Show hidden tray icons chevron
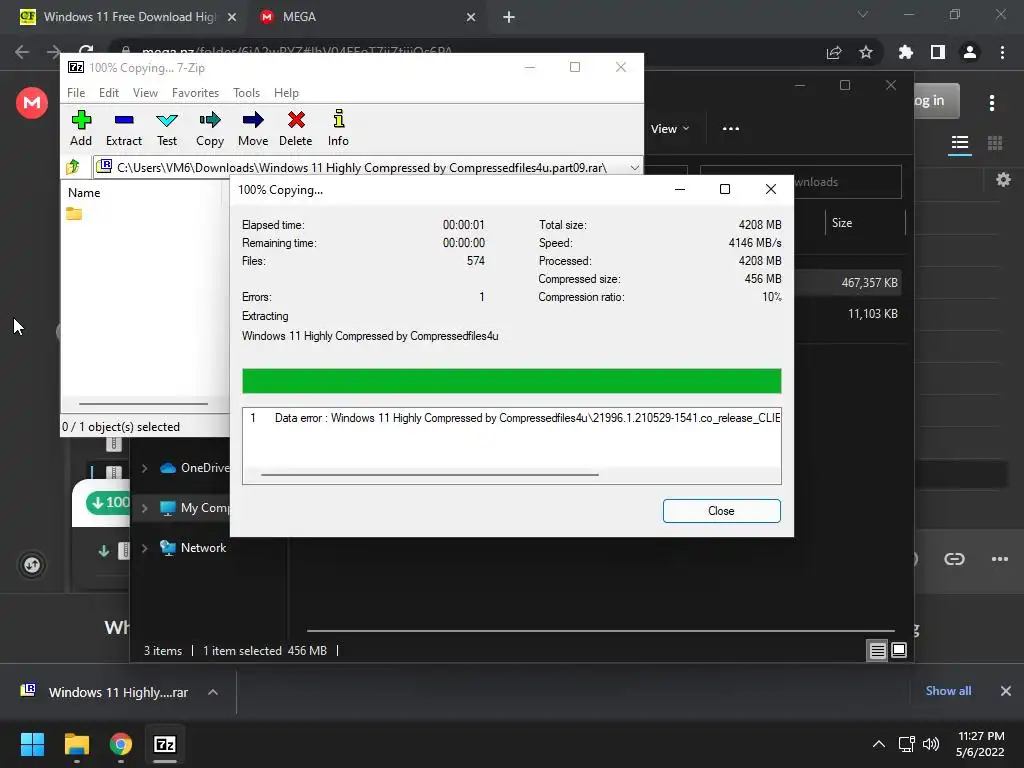The image size is (1024, 768). (879, 744)
